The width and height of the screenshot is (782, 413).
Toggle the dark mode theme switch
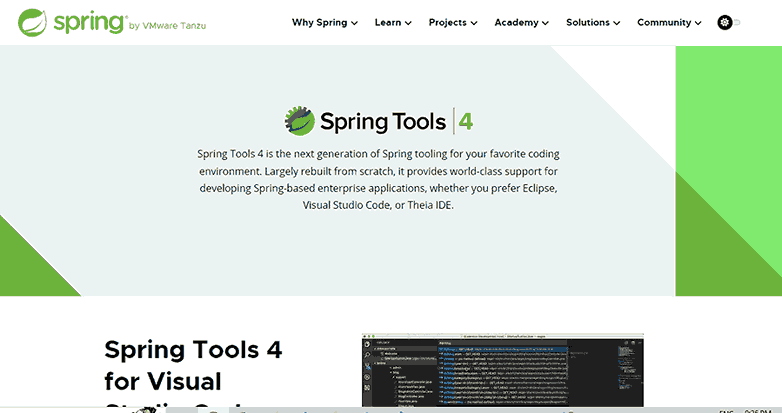click(728, 22)
